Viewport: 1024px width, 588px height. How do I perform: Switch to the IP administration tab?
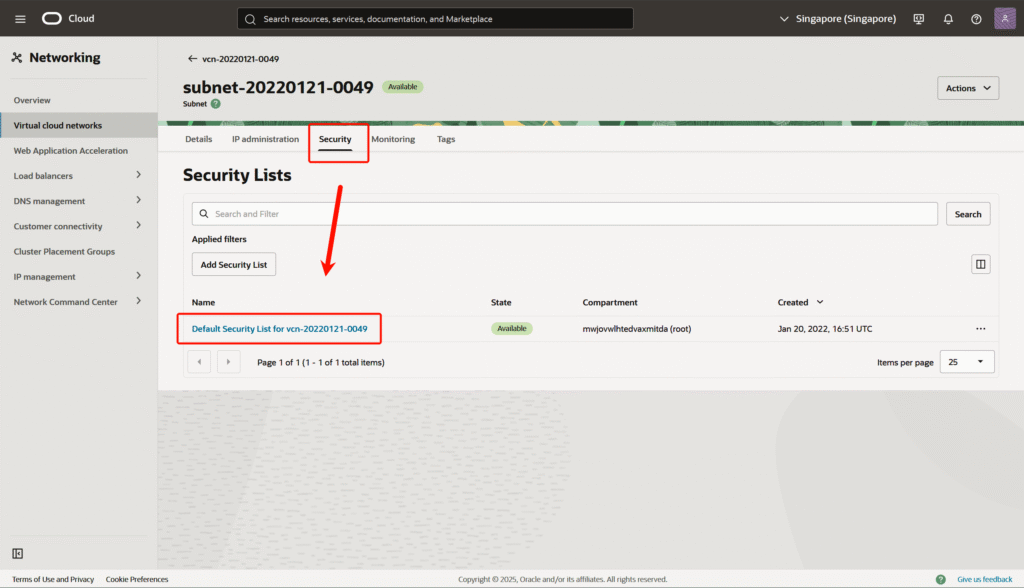pyautogui.click(x=265, y=139)
